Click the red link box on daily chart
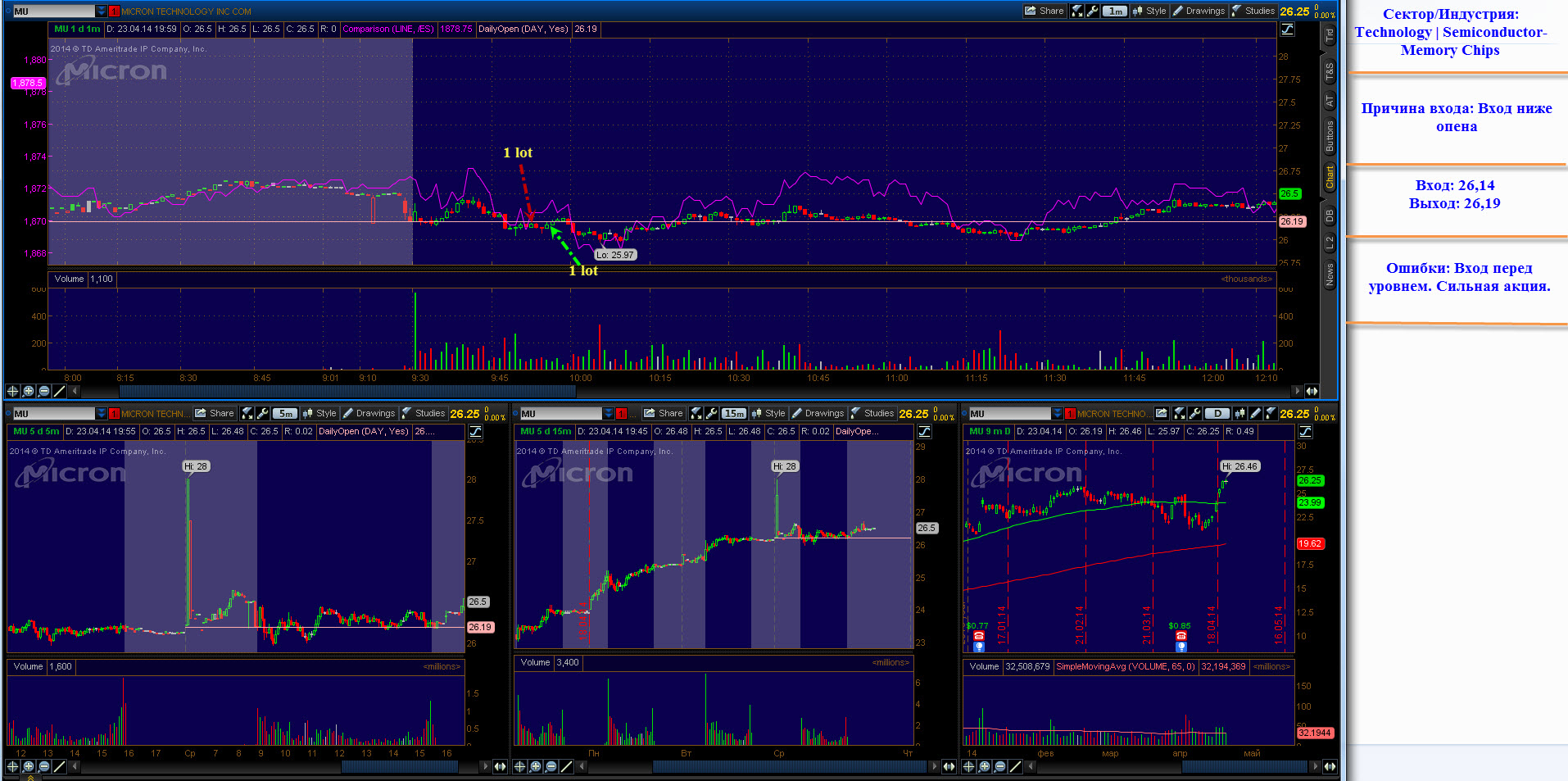 click(x=1070, y=414)
